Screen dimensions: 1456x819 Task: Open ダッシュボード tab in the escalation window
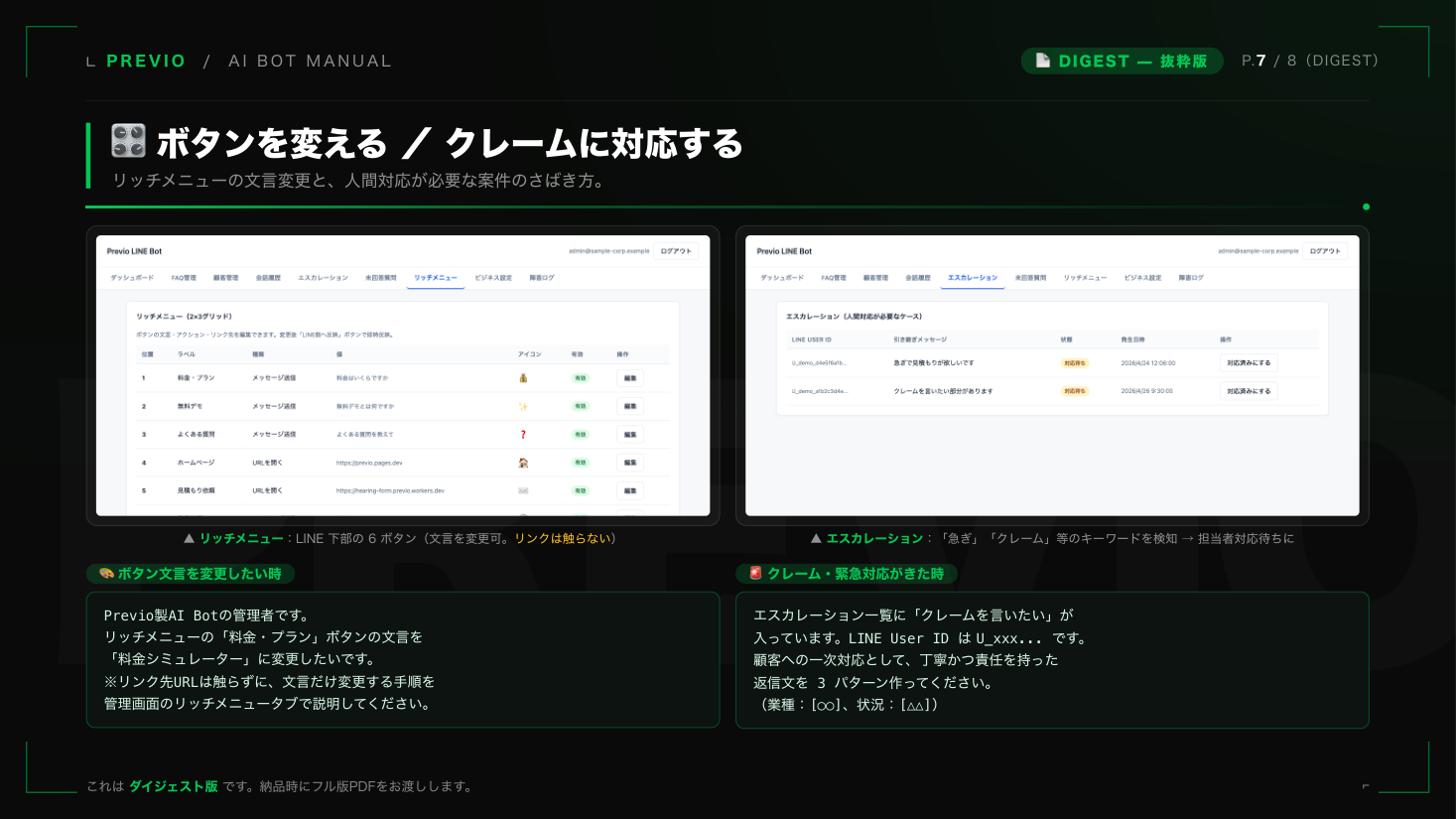click(x=782, y=278)
